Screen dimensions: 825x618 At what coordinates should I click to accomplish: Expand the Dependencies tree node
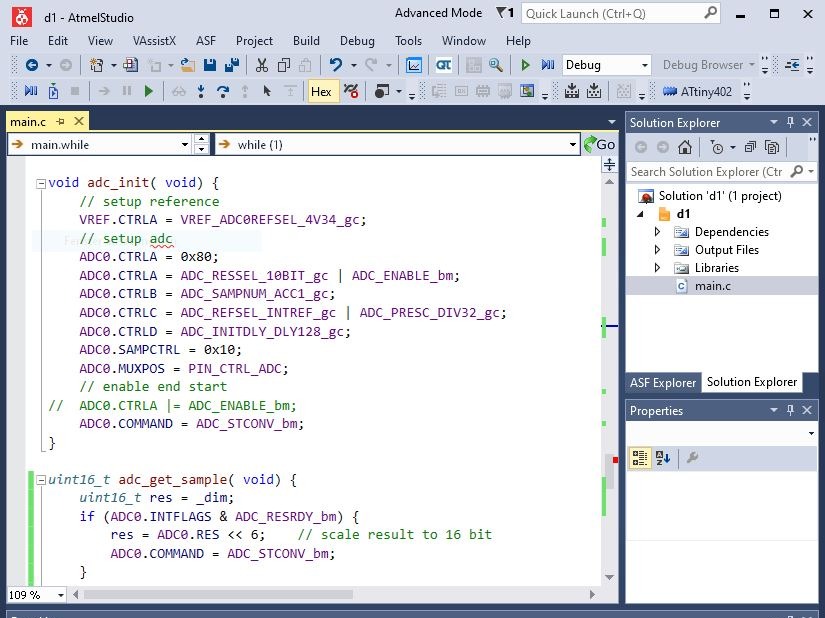pyautogui.click(x=657, y=232)
